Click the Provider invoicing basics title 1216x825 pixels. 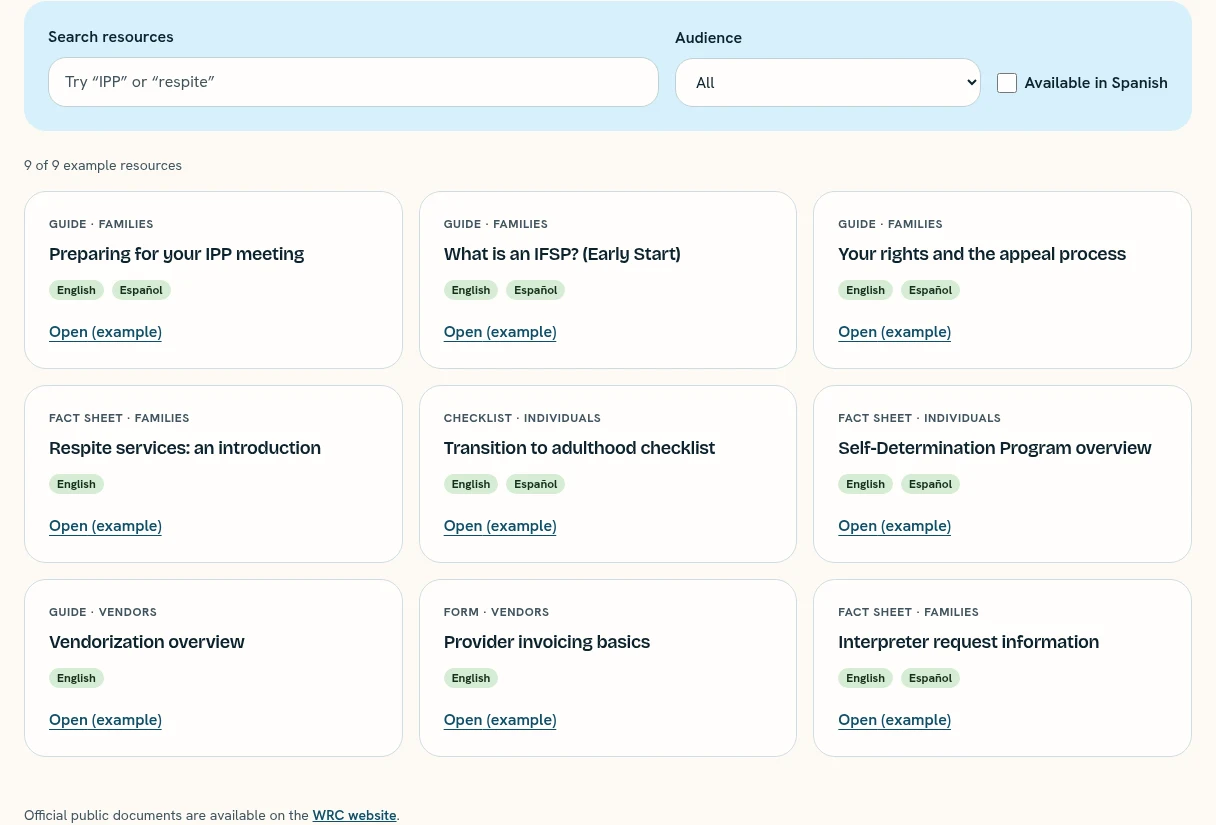(x=547, y=642)
